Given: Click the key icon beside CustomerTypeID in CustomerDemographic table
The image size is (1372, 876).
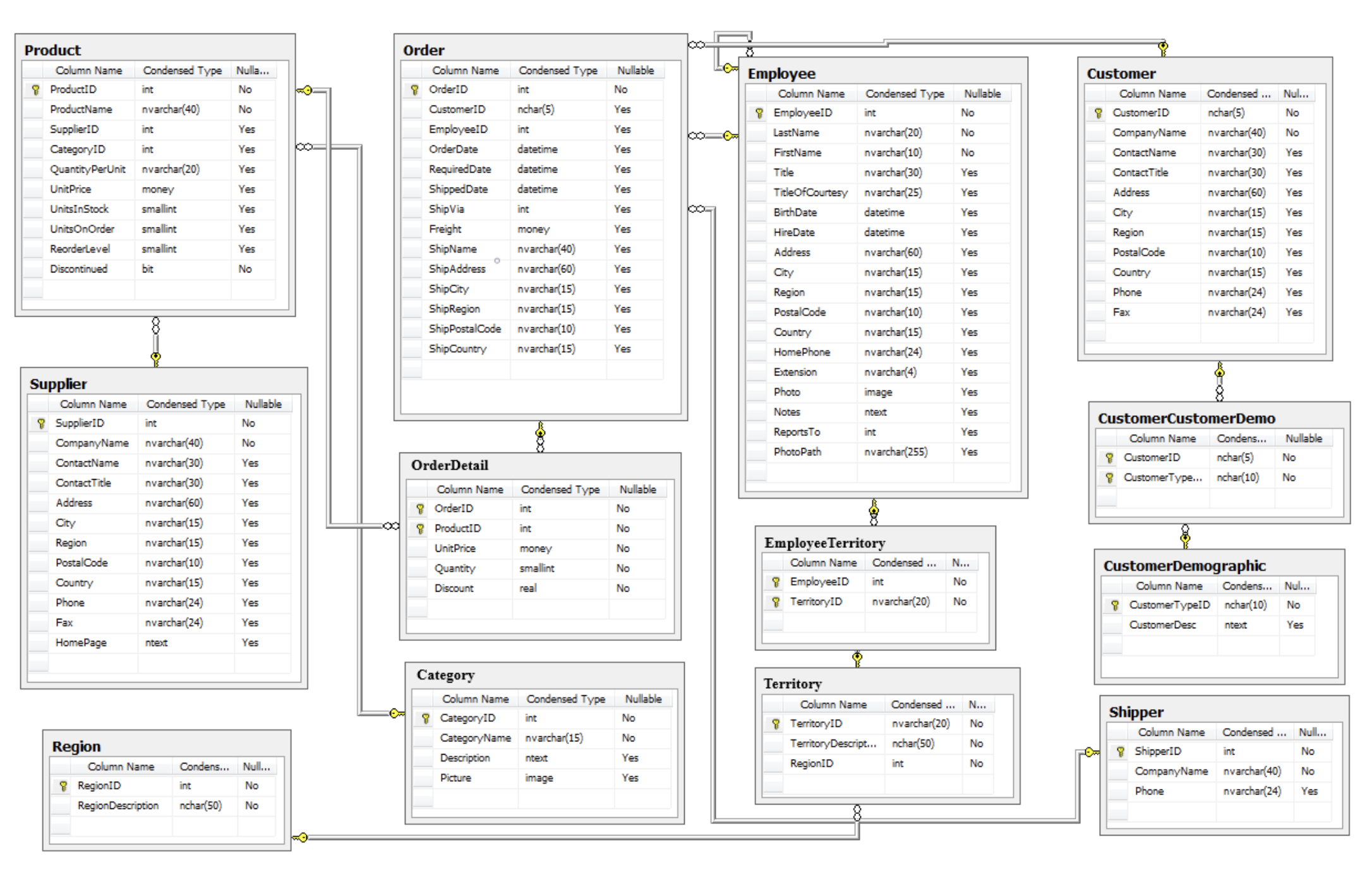Looking at the screenshot, I should (1115, 605).
